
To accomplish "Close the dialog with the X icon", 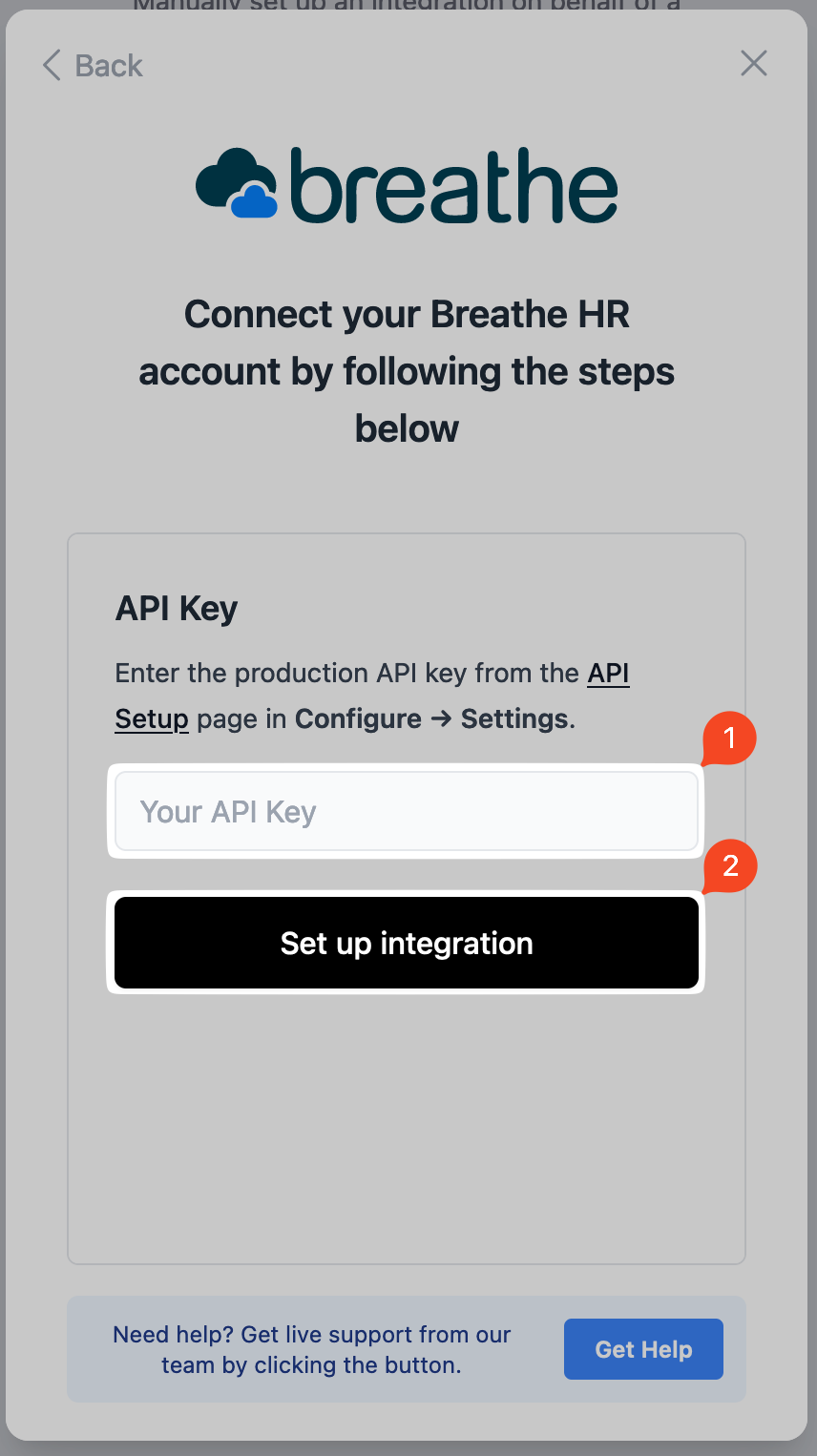I will (x=754, y=64).
